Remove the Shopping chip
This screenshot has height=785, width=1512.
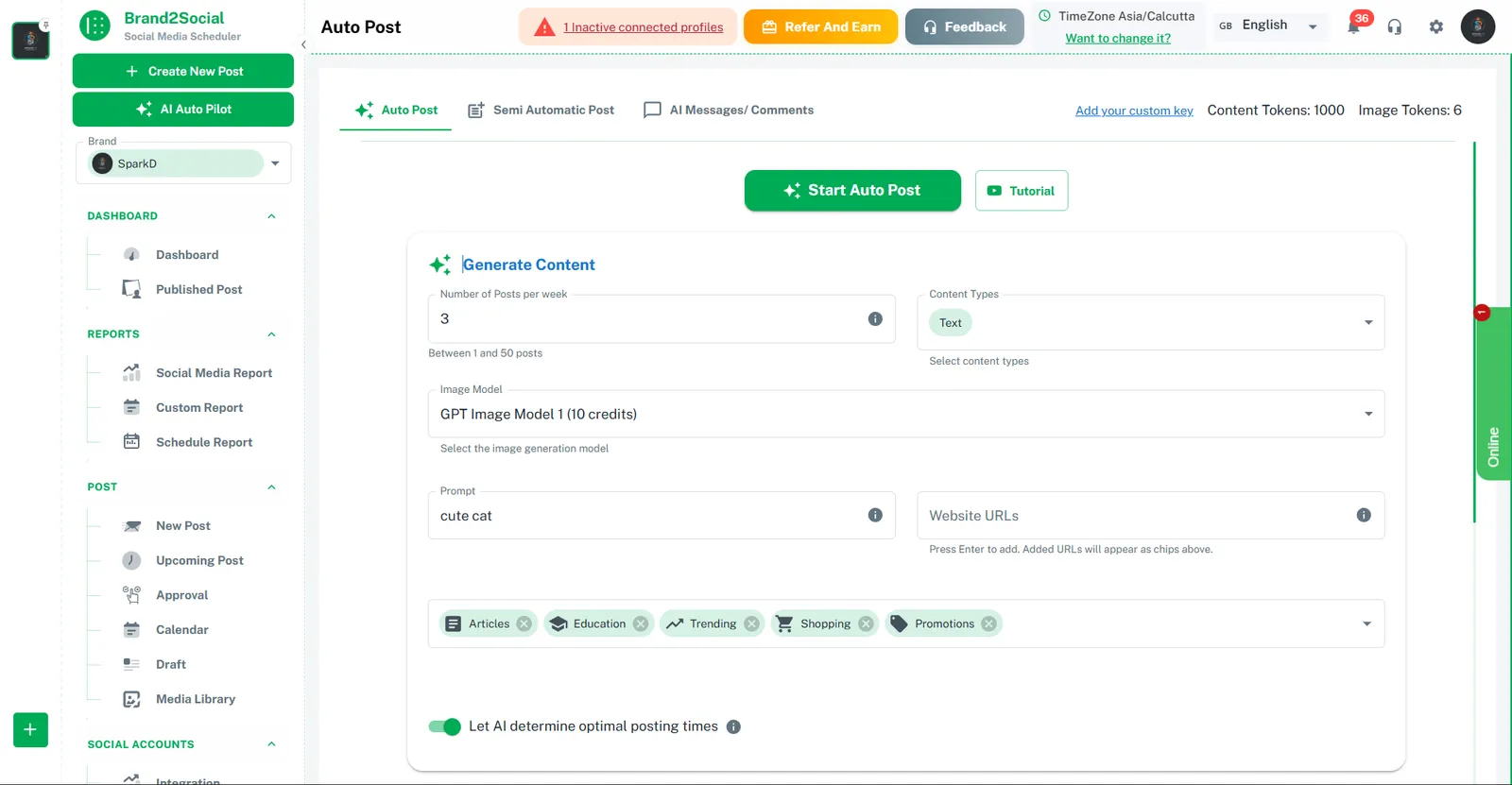(866, 623)
